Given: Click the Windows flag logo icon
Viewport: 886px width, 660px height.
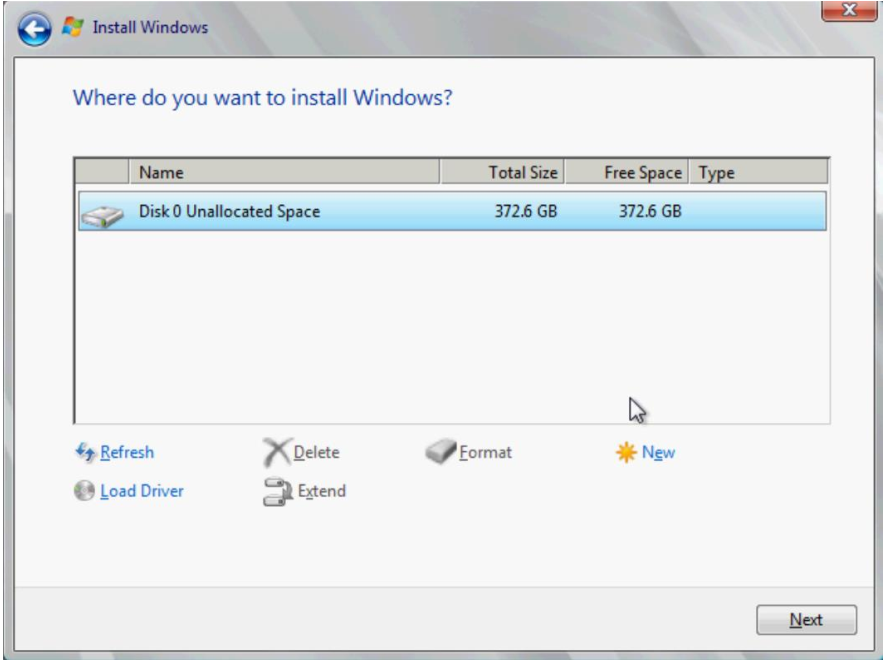Looking at the screenshot, I should coord(73,27).
